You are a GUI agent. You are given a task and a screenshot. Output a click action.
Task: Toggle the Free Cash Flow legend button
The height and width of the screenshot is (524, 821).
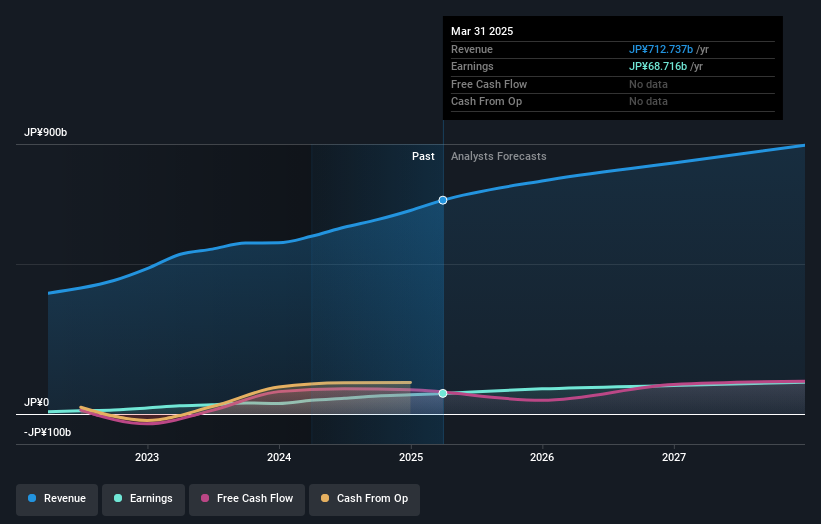[247, 499]
